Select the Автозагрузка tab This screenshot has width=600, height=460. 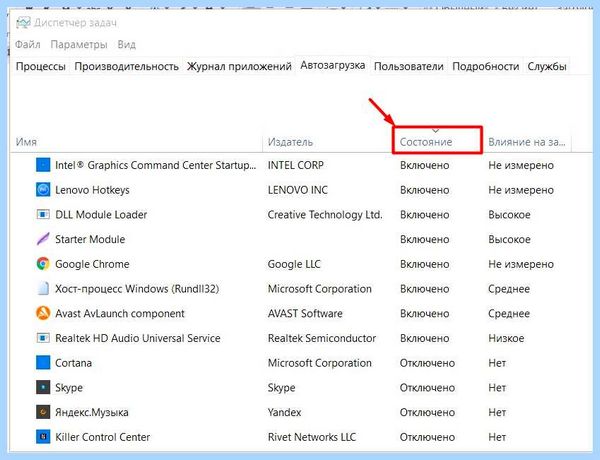tap(333, 65)
